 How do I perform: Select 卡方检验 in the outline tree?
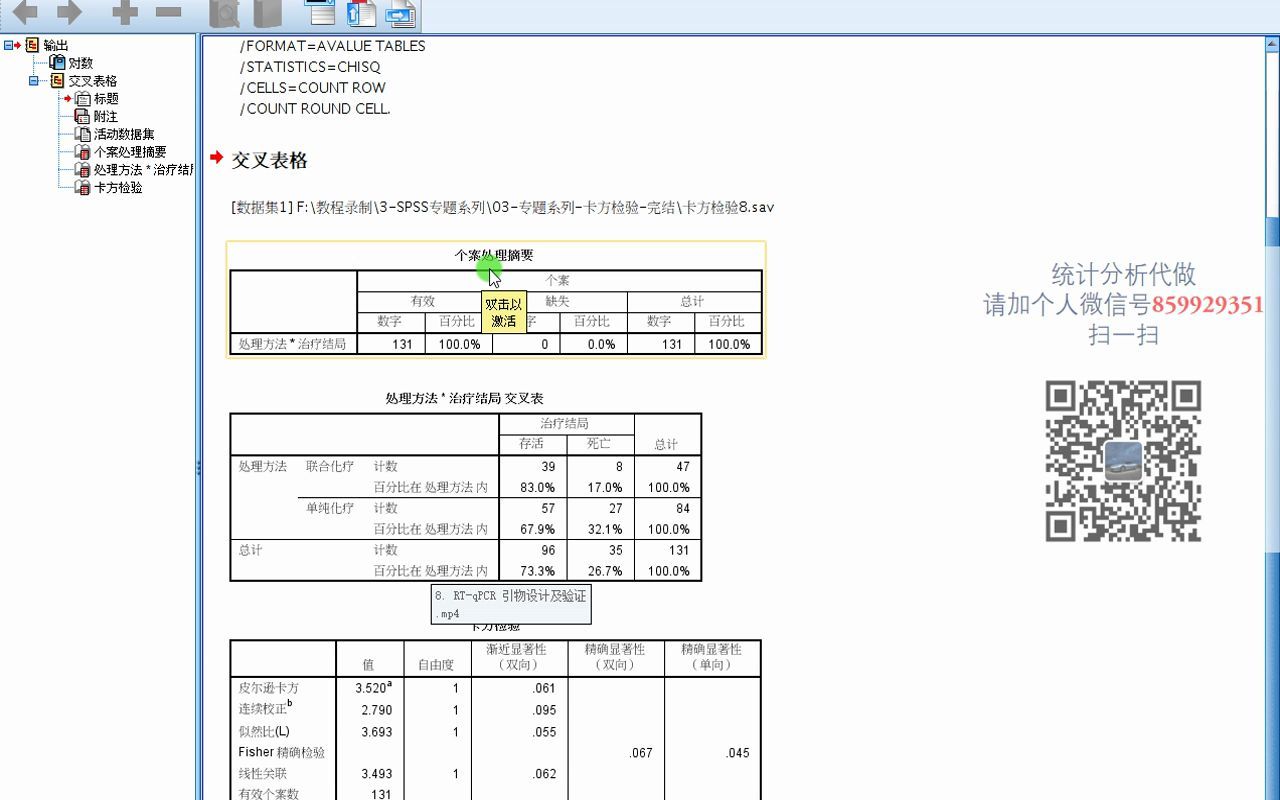118,187
